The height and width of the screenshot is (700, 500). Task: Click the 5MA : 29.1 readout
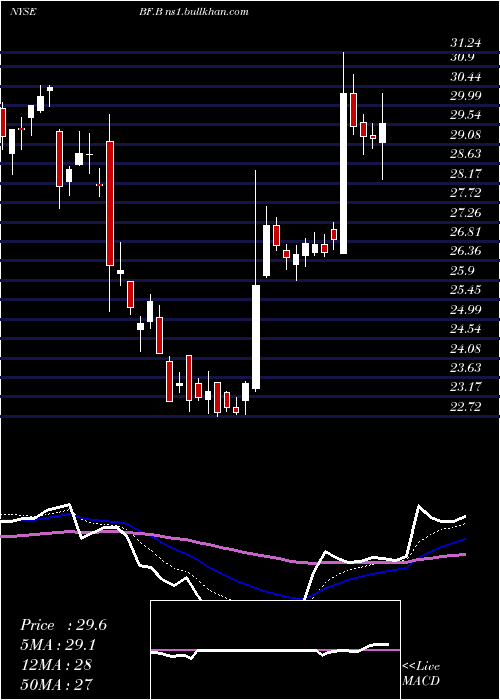[x=58, y=645]
